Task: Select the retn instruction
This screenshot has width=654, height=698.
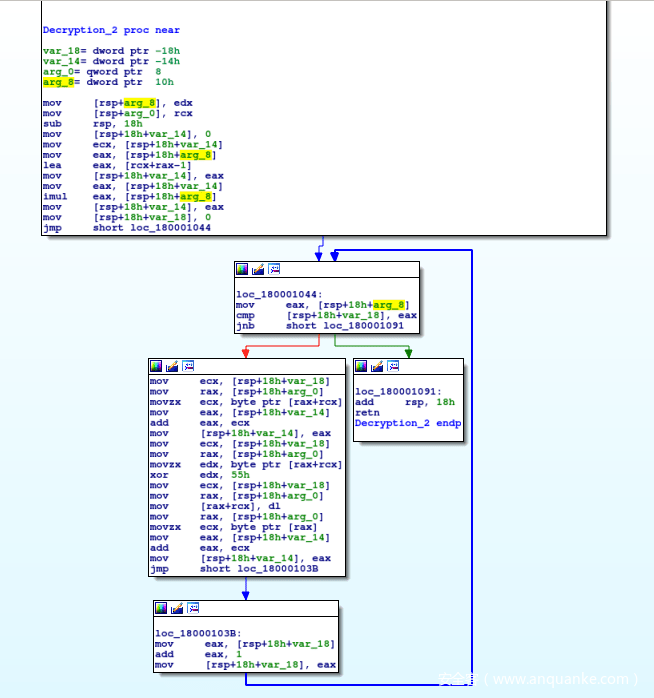Action: coord(366,412)
